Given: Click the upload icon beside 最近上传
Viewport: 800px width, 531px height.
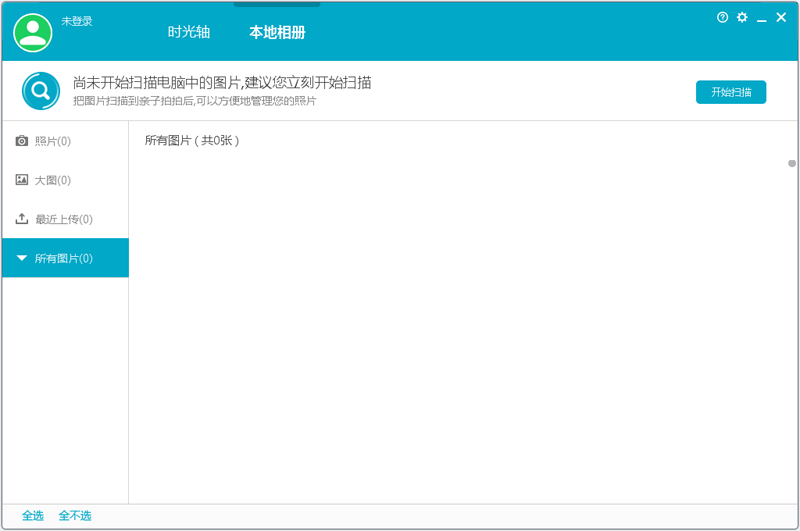Looking at the screenshot, I should [x=22, y=219].
